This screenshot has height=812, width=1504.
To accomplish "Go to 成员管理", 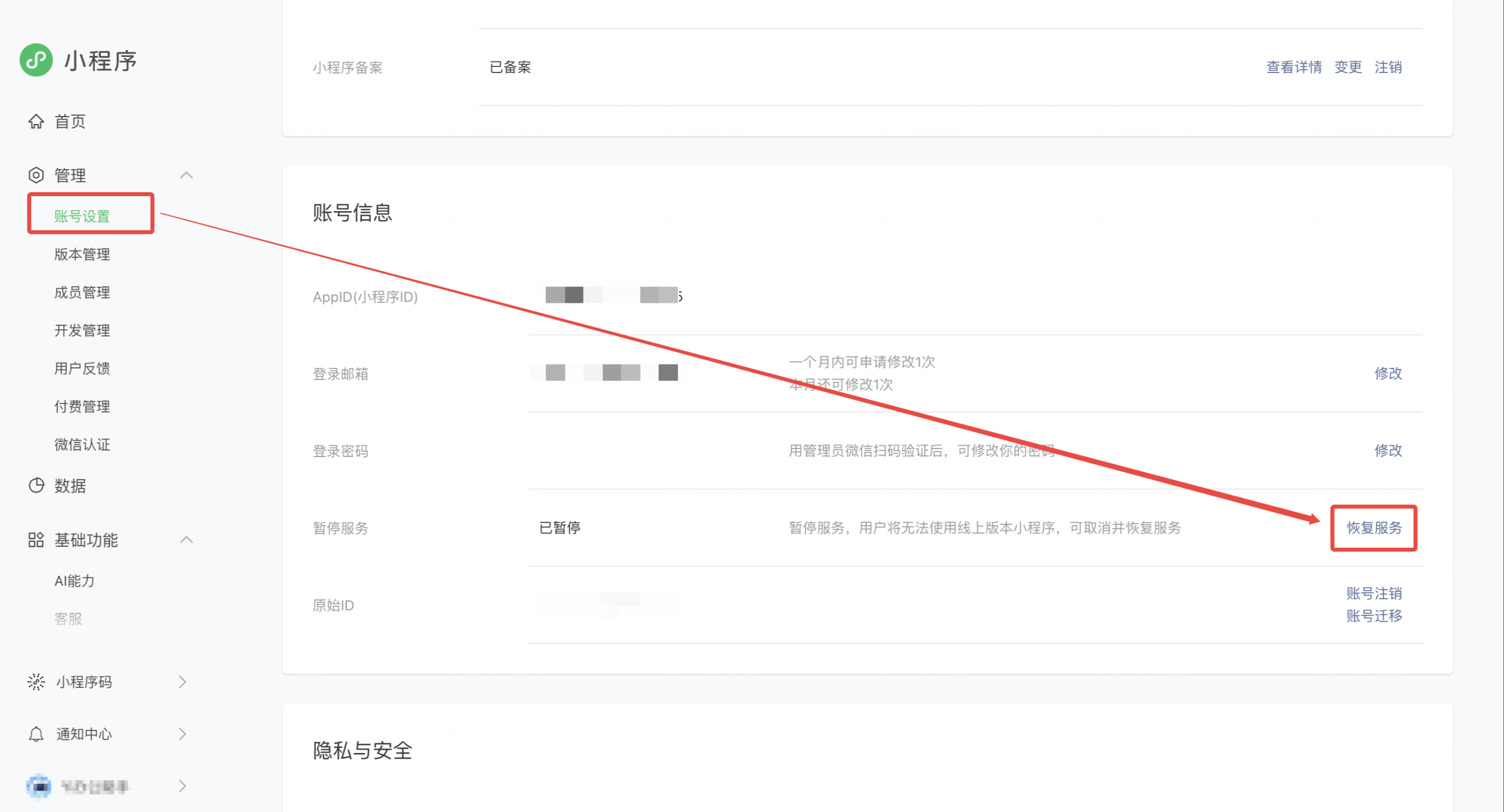I will coord(82,292).
